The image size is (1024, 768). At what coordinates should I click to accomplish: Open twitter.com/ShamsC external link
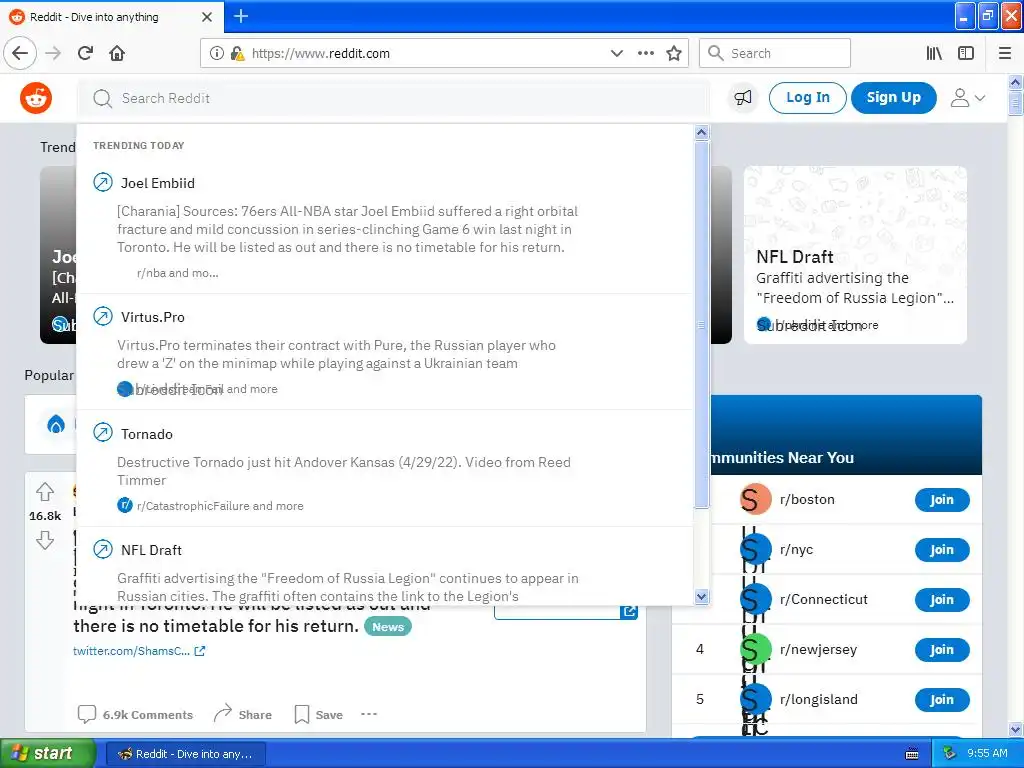pos(139,651)
